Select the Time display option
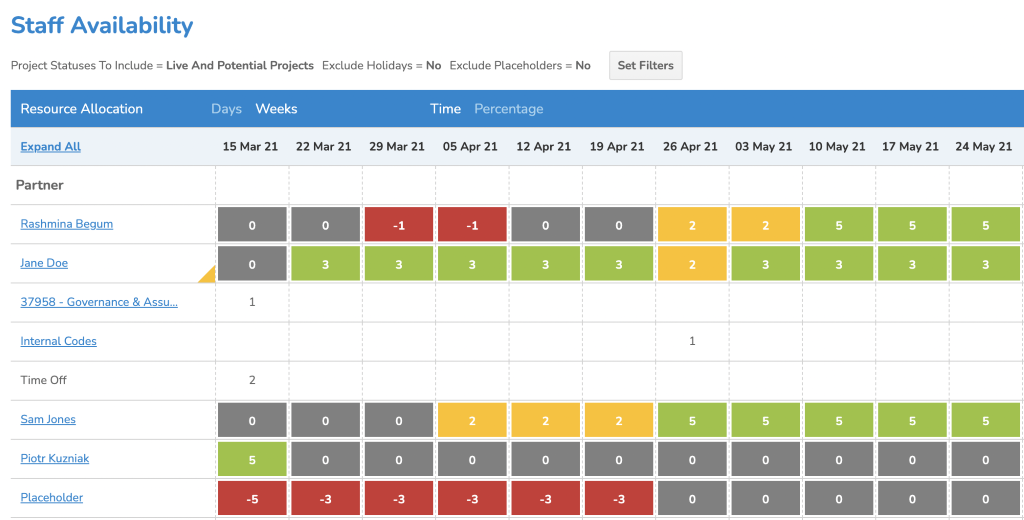Viewport: 1024px width, 520px height. (445, 109)
